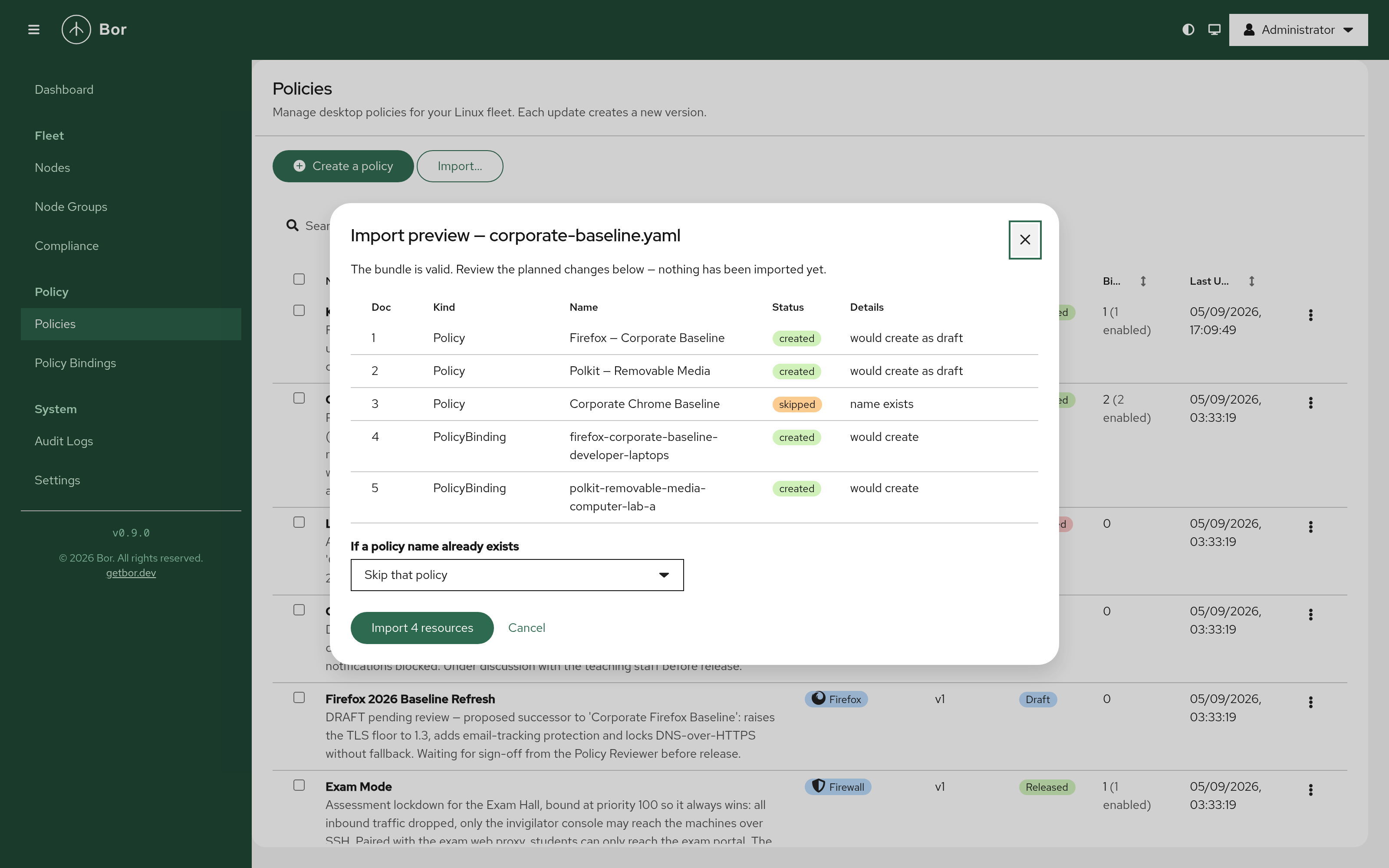Viewport: 1389px width, 868px height.
Task: Sort by the Last Updated column arrows
Action: click(1252, 281)
